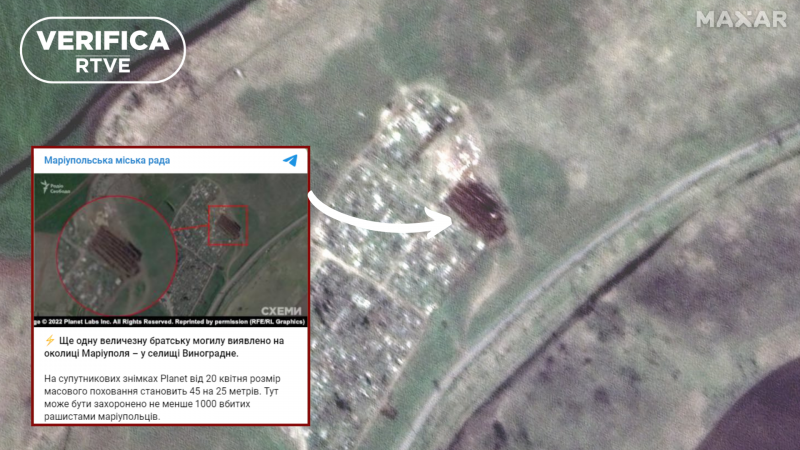Click the small red square marker in the inset
The image size is (800, 450).
[x=226, y=225]
